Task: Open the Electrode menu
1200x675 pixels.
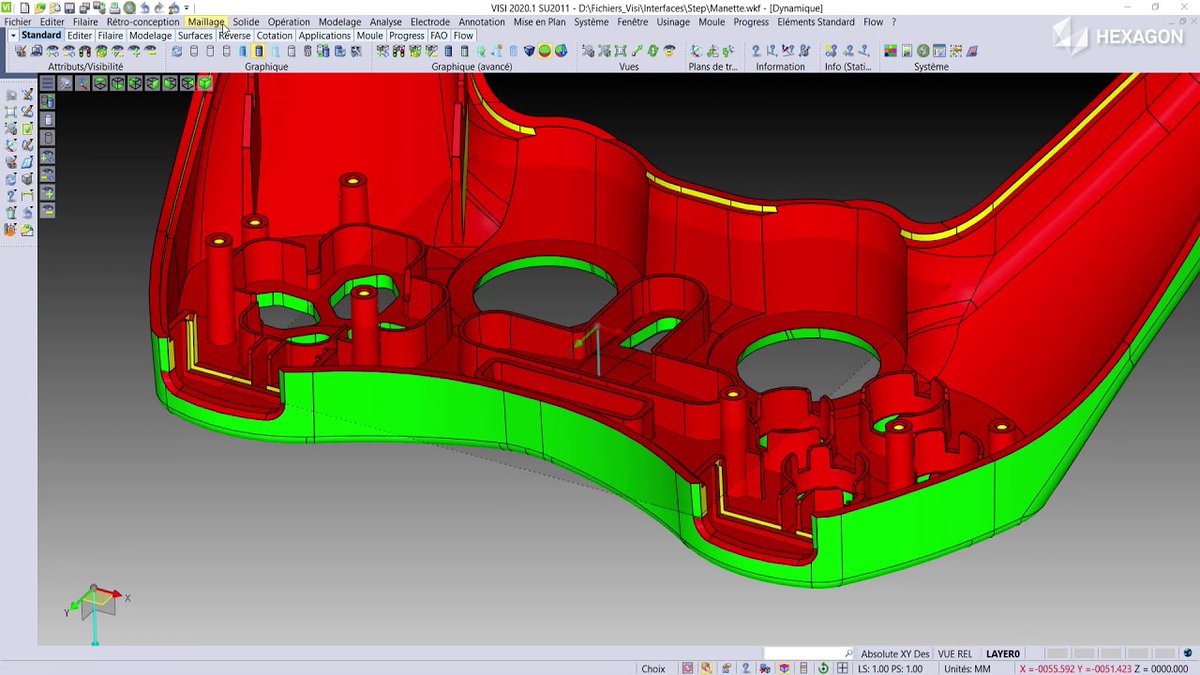Action: tap(430, 21)
